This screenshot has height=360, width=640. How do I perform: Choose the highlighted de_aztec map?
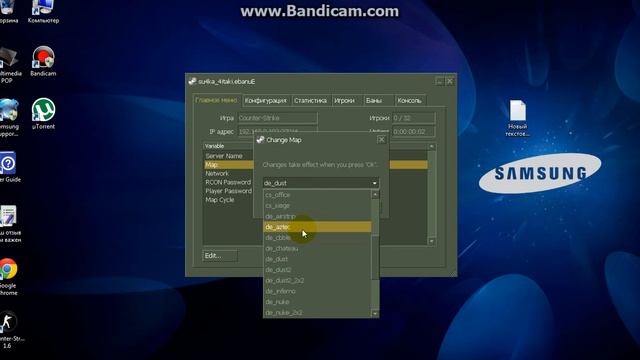[317, 227]
